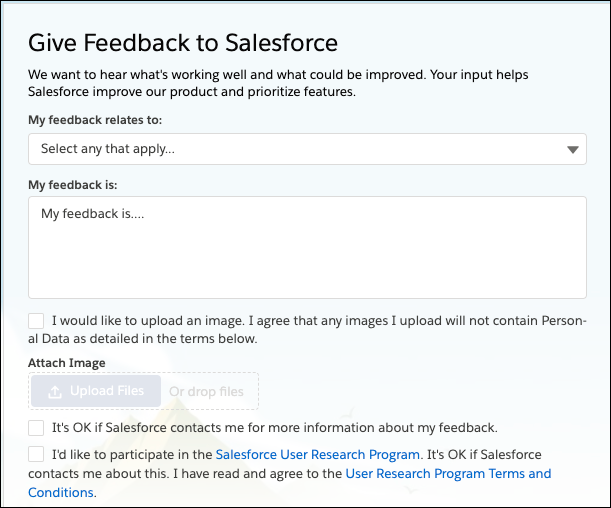Click into the "My feedback is...." text area

pyautogui.click(x=307, y=247)
